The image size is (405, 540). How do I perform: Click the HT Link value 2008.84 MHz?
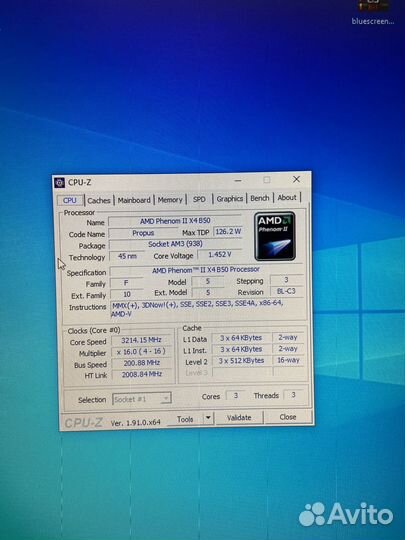[x=142, y=374]
